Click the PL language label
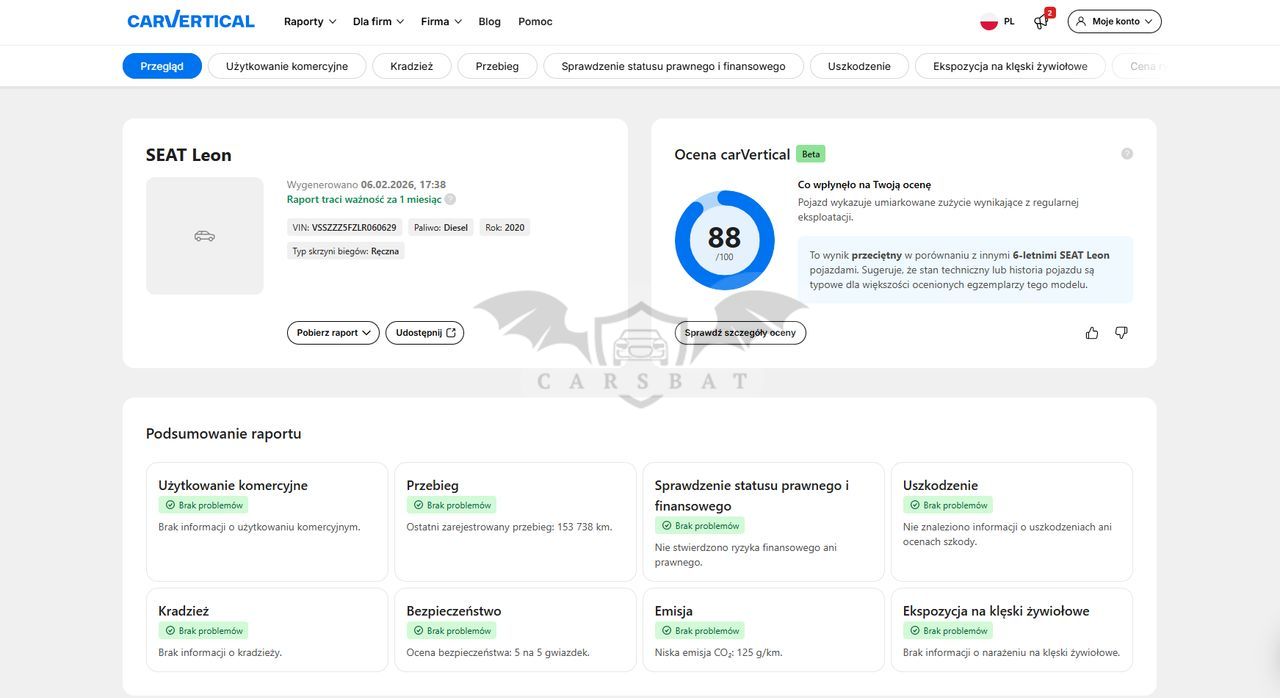This screenshot has height=698, width=1280. click(x=1009, y=21)
